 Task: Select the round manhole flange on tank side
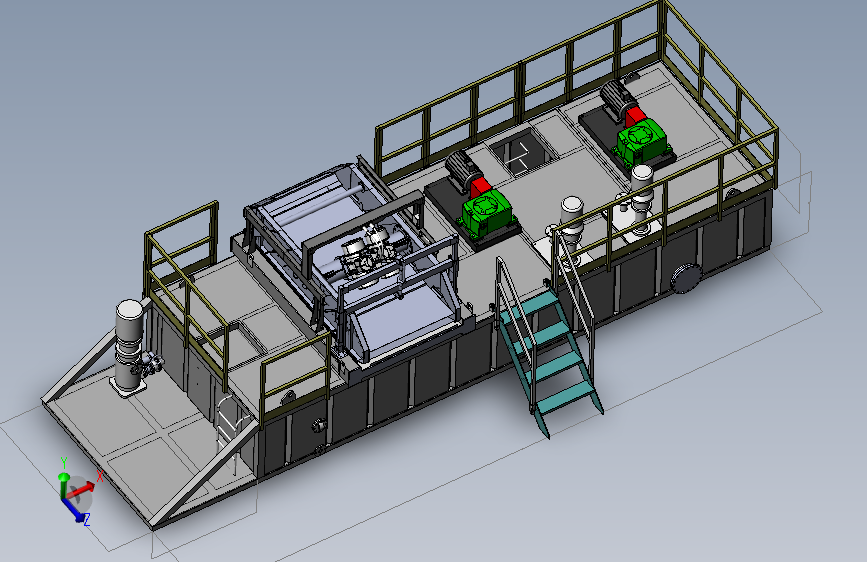click(x=686, y=278)
